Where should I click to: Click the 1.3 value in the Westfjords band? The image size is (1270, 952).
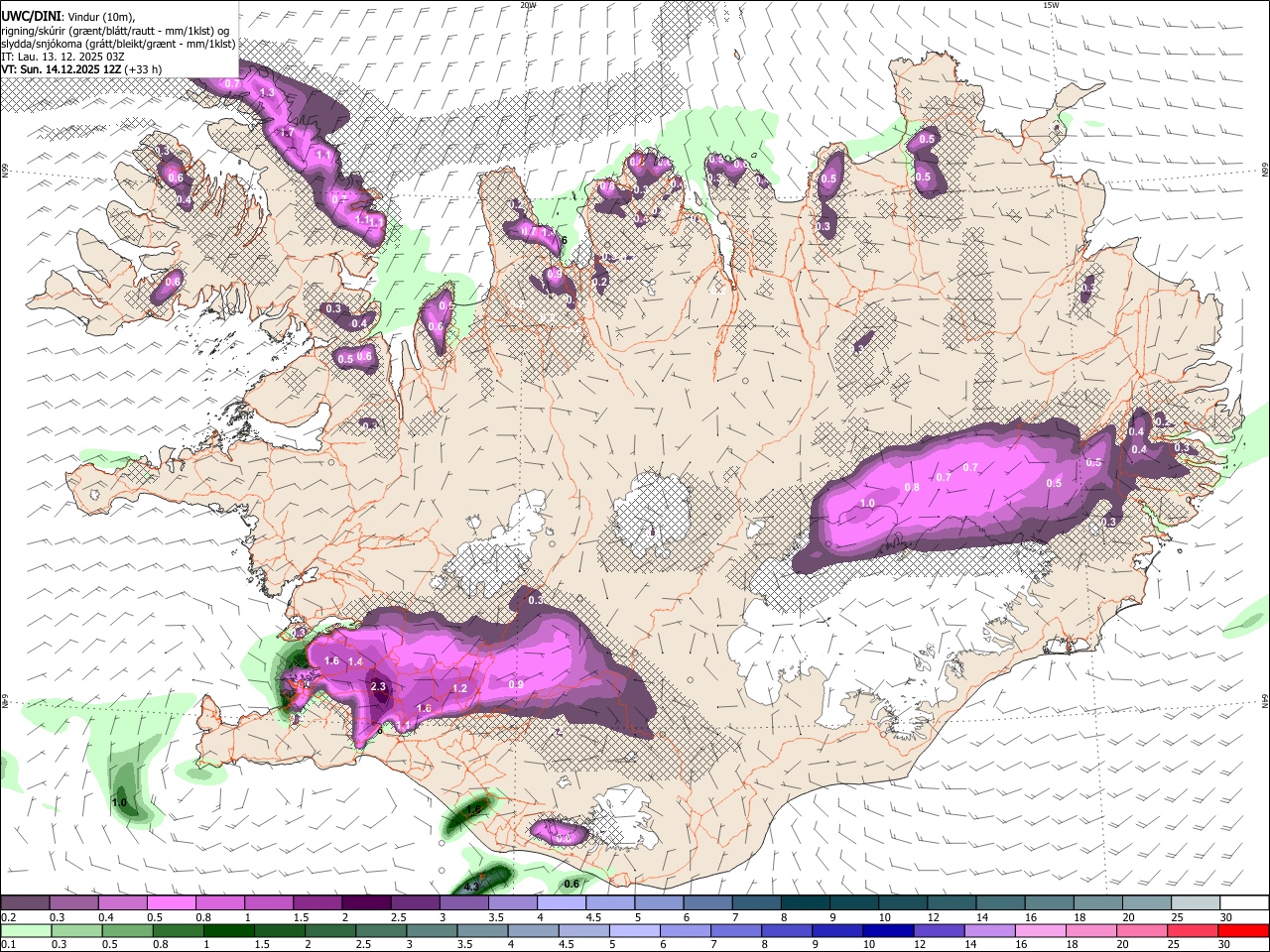click(x=266, y=92)
